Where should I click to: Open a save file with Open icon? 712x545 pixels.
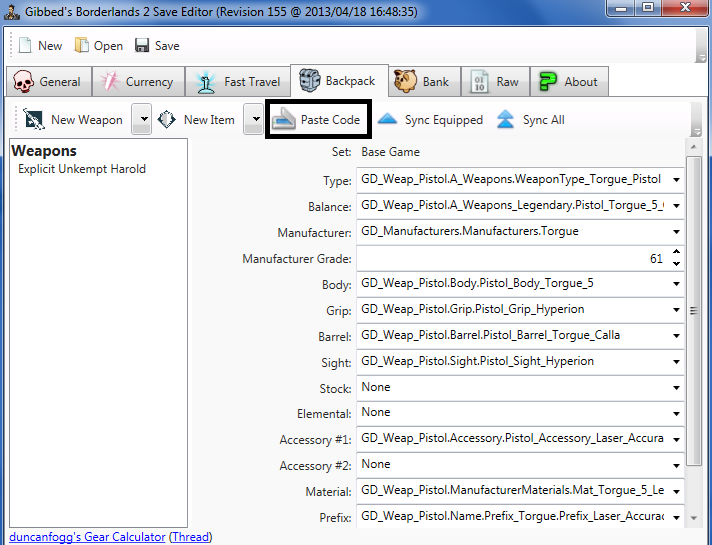tap(82, 46)
